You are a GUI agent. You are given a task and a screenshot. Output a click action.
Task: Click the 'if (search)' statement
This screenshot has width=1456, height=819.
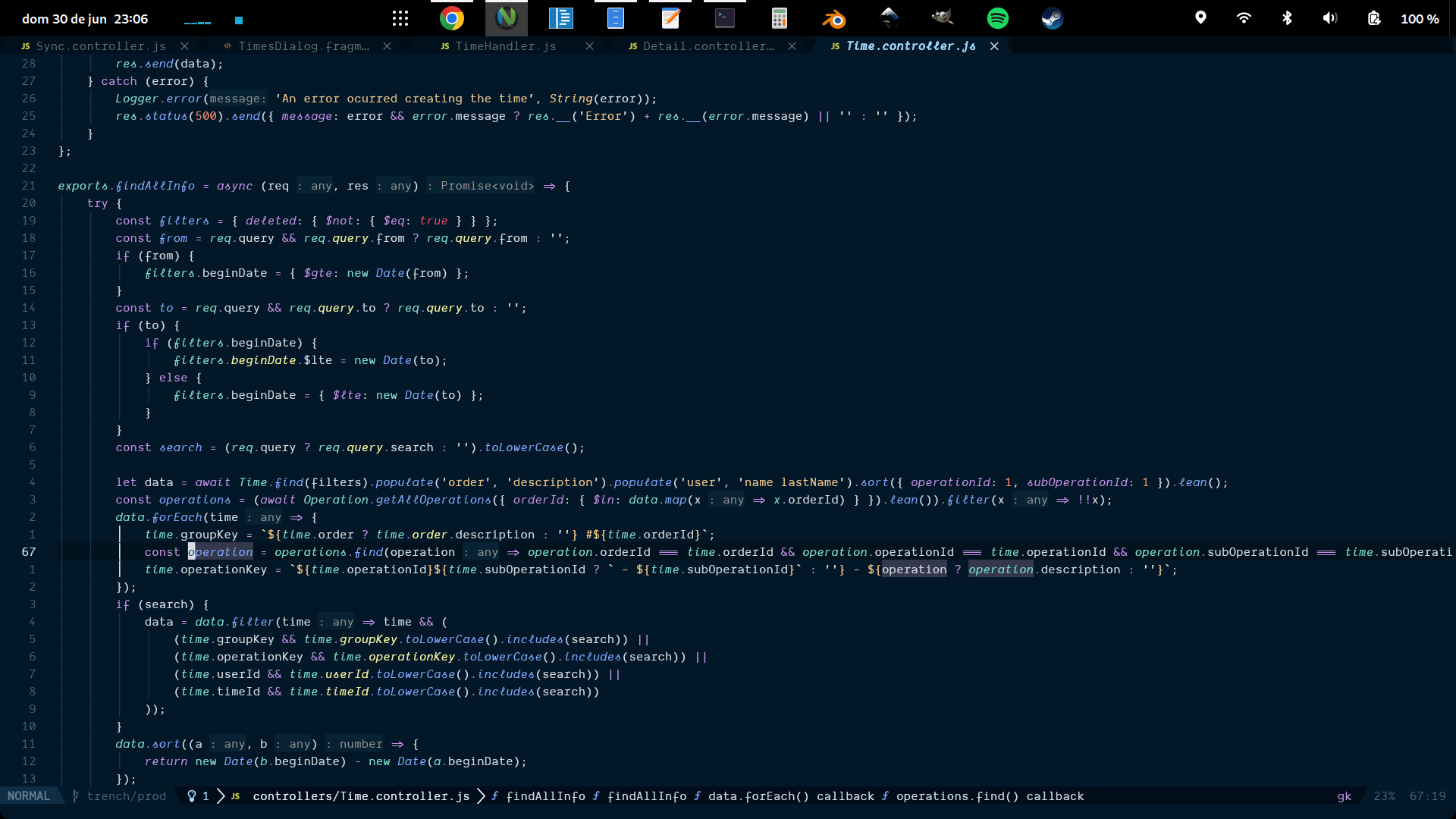click(162, 604)
